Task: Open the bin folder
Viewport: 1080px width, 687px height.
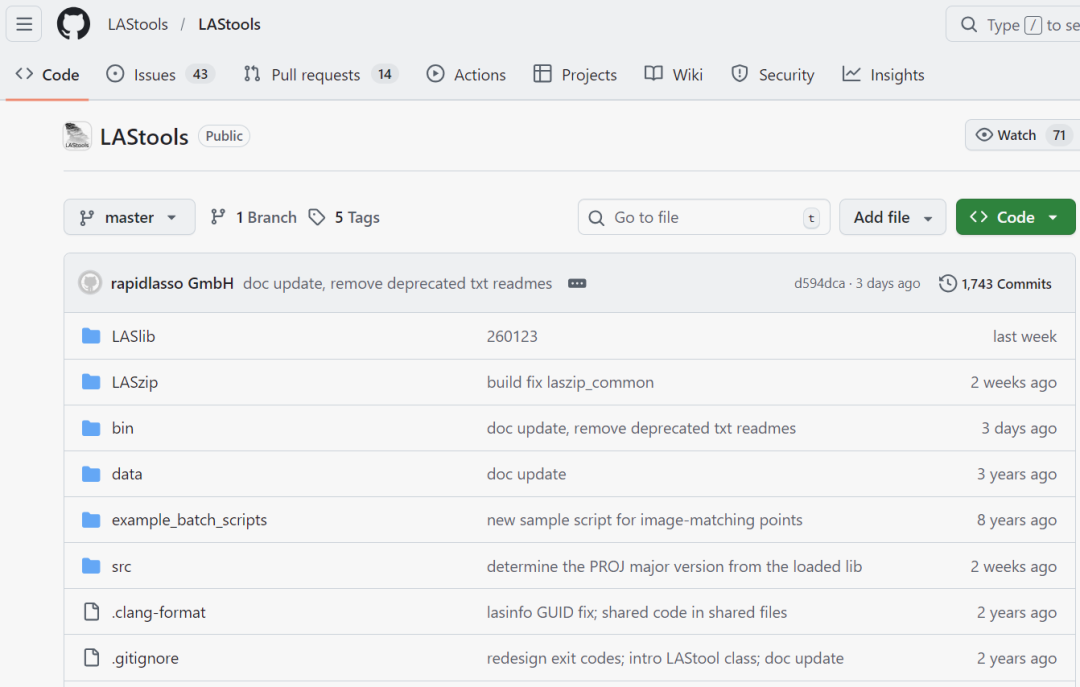Action: (x=123, y=428)
